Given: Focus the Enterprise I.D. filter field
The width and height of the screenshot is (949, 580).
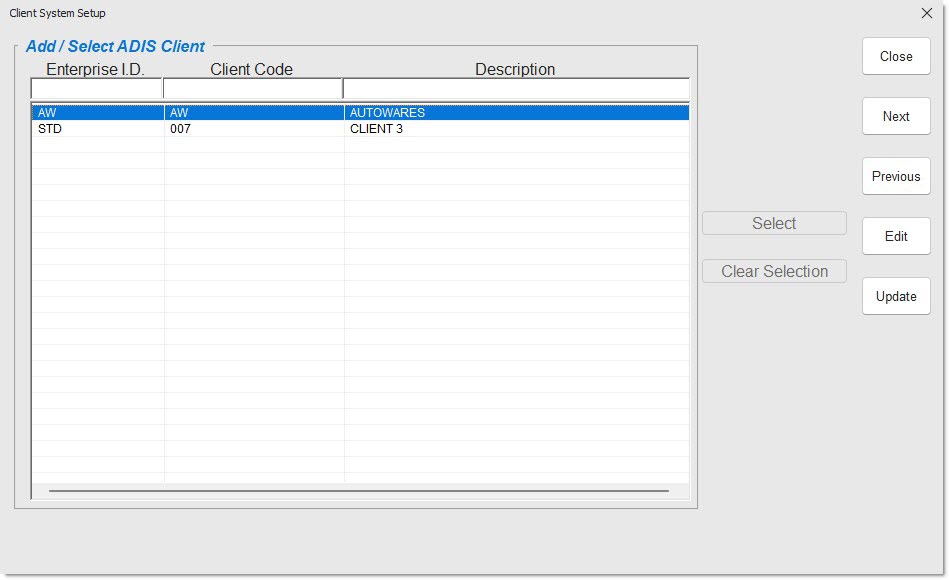Looking at the screenshot, I should tap(96, 89).
